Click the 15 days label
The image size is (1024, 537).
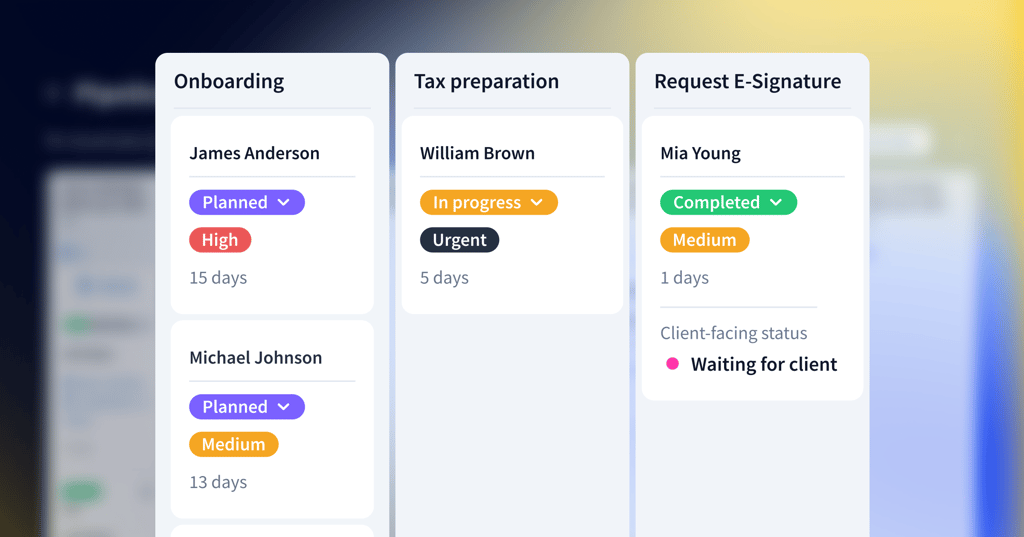point(218,278)
